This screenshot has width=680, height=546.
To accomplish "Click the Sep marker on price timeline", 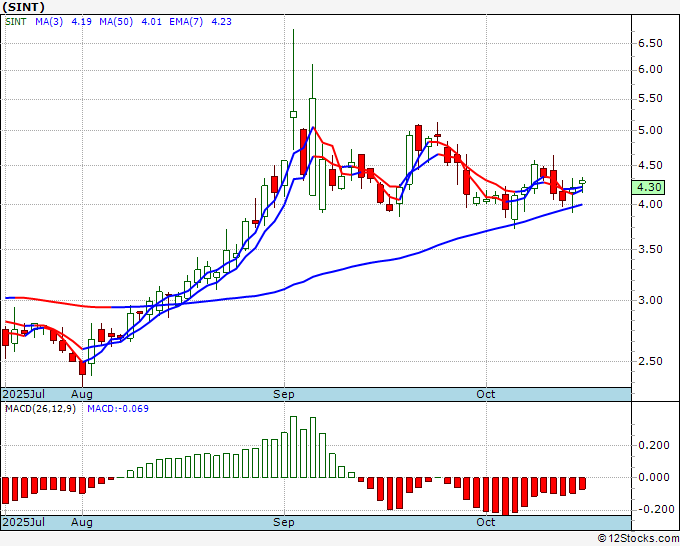I will pos(284,394).
